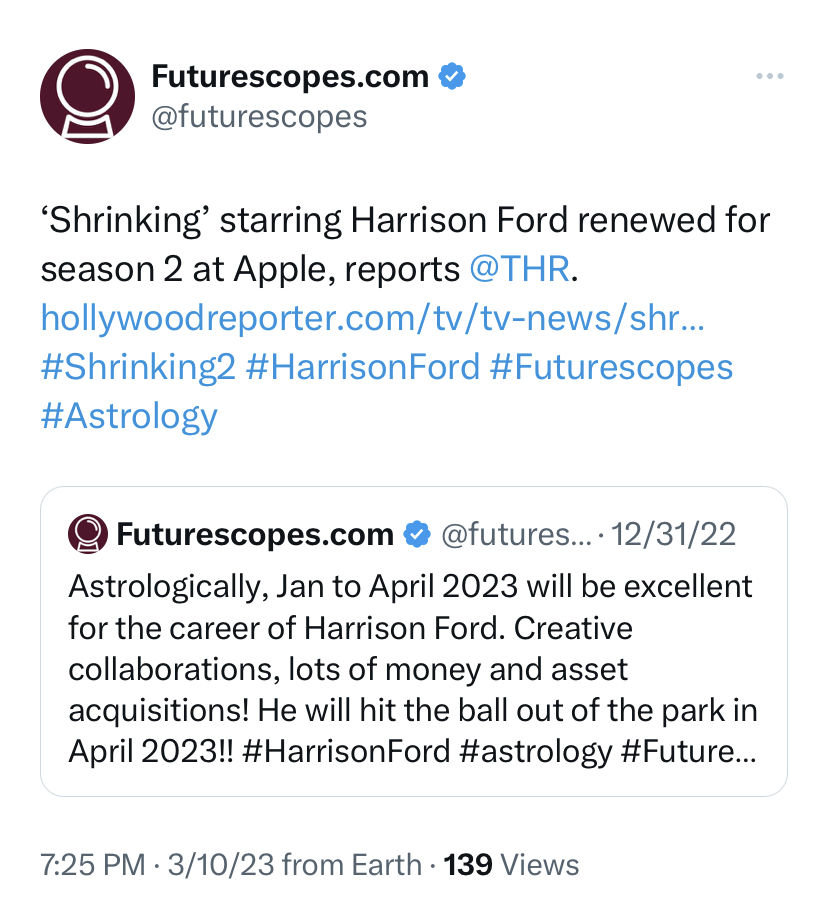Click the 12/31/22 date on quoted tweet
Screen dimensions: 828x900
point(673,534)
